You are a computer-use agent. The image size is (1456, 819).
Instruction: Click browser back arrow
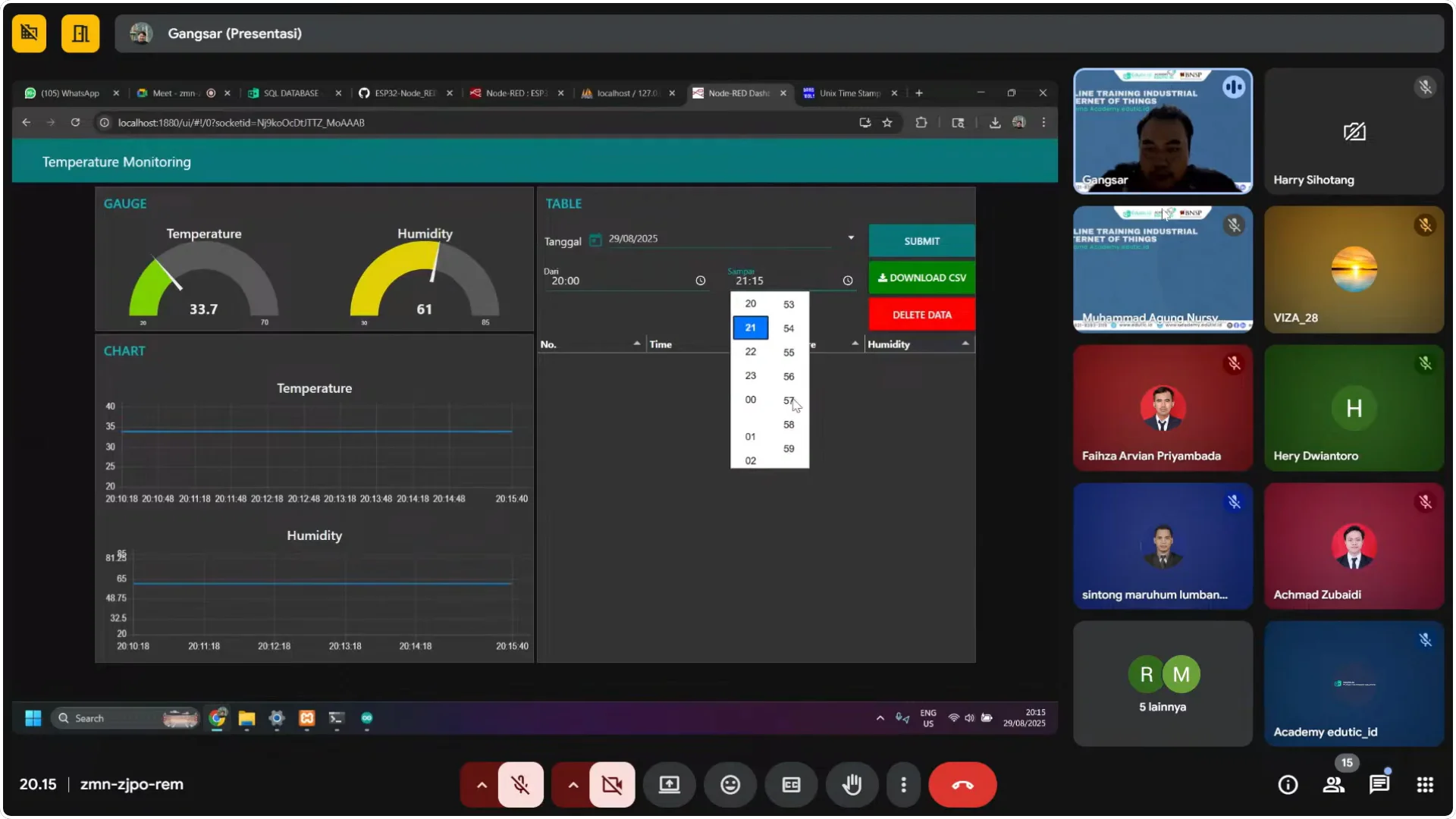pos(27,122)
